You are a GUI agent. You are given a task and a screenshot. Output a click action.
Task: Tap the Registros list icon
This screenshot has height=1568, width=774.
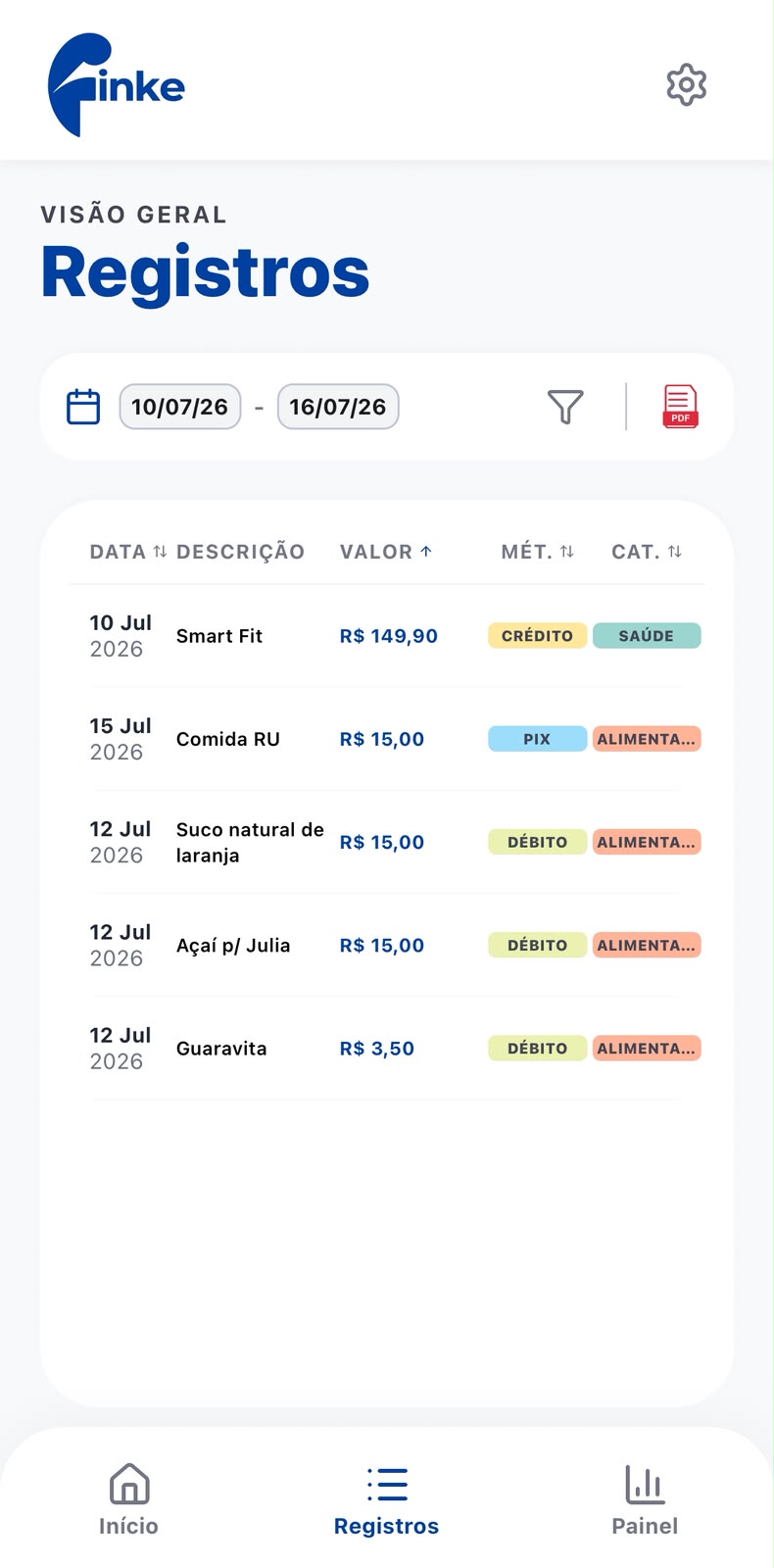pos(387,1484)
